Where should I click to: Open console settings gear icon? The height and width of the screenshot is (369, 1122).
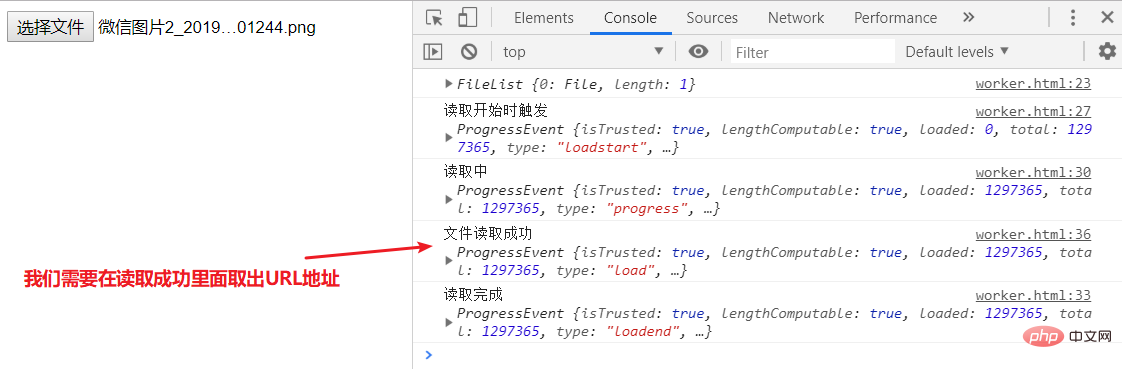coord(1107,51)
